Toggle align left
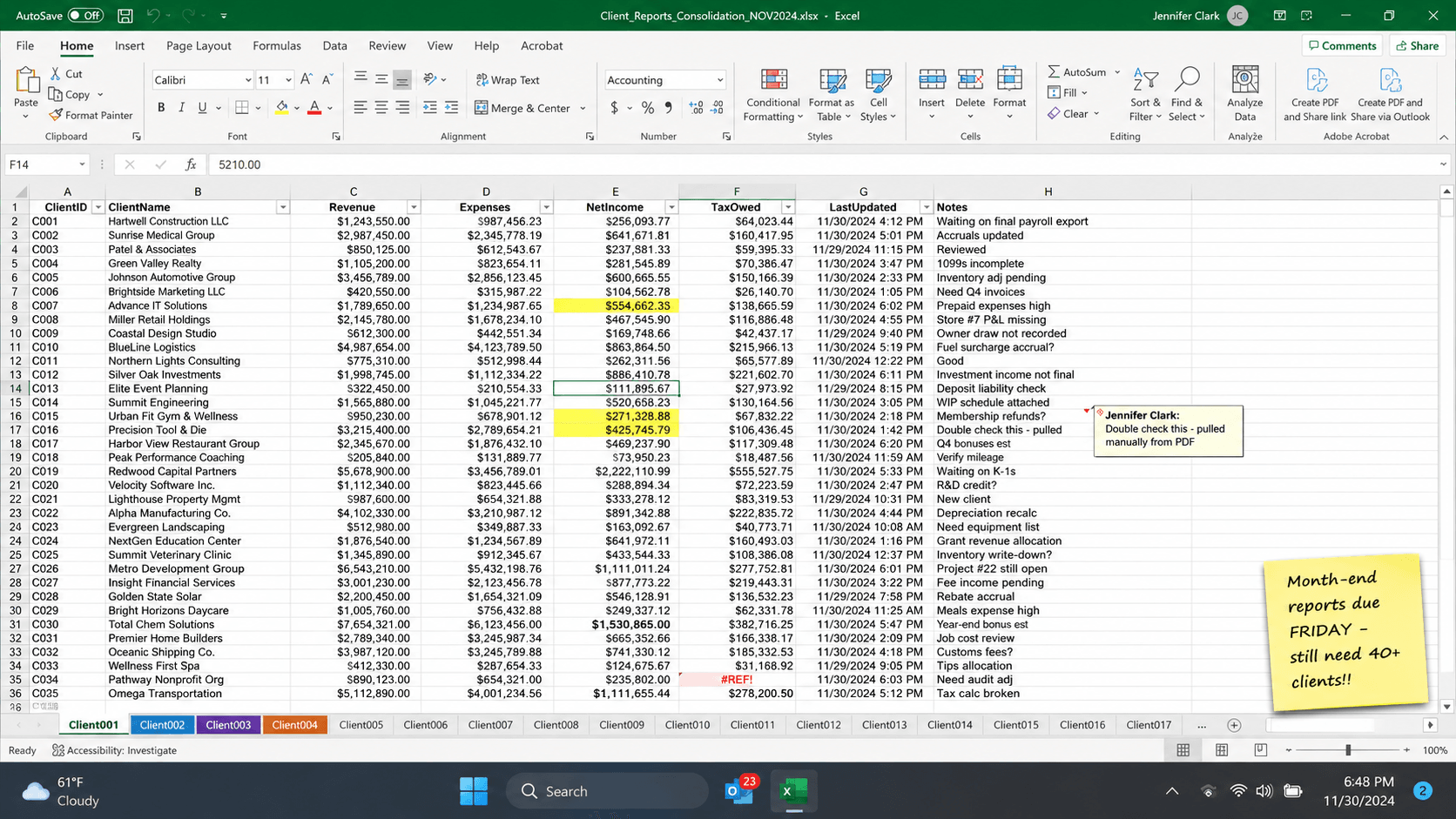 point(361,107)
